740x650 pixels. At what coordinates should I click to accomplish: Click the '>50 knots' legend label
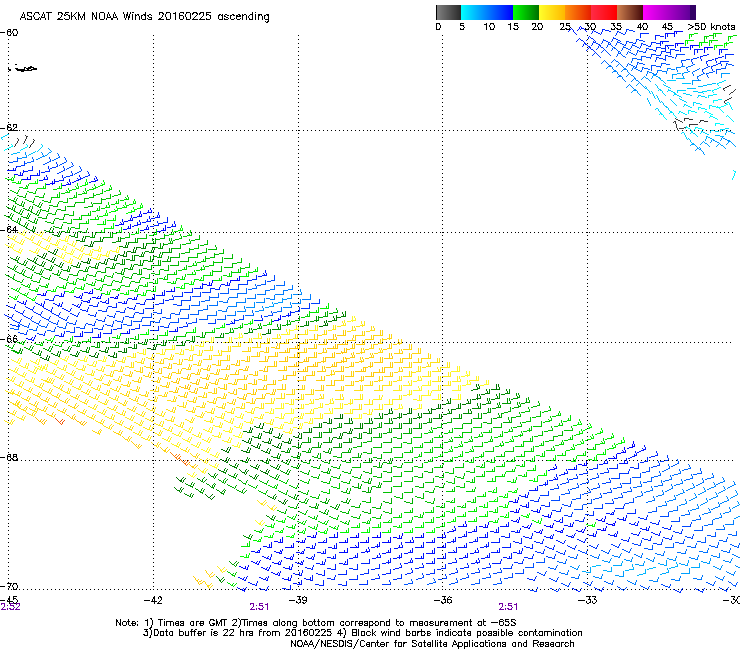pyautogui.click(x=711, y=27)
